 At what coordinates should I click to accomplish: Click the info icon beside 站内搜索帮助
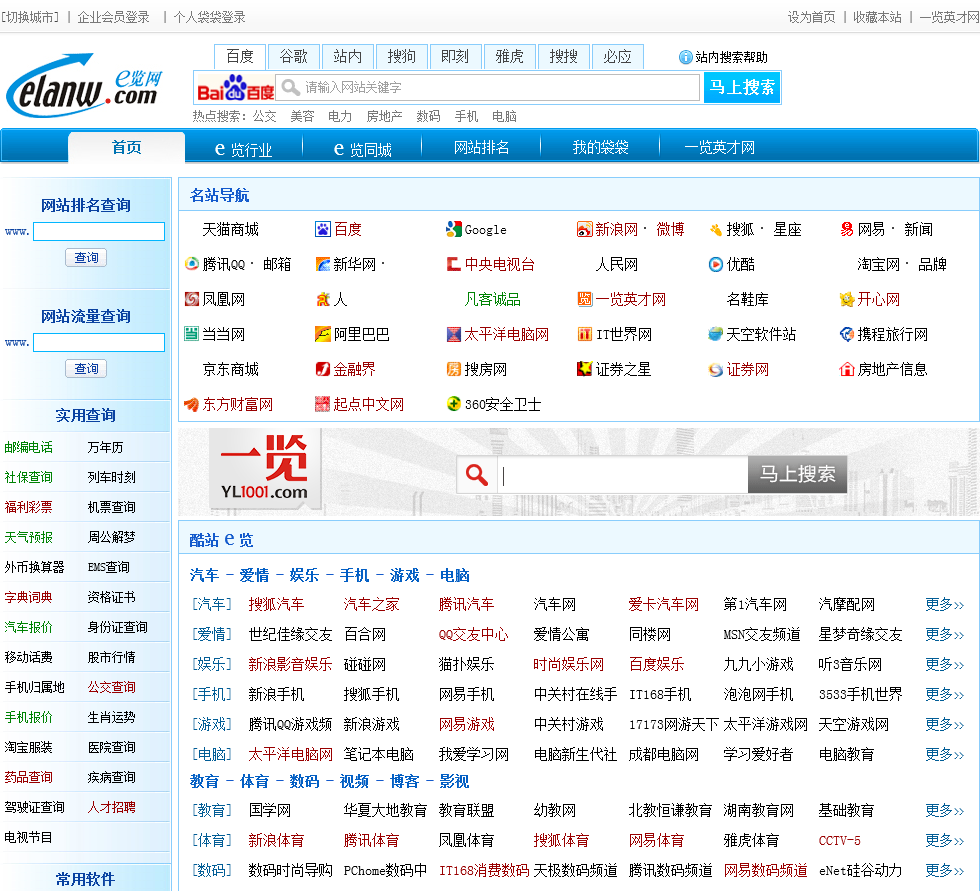click(x=686, y=57)
